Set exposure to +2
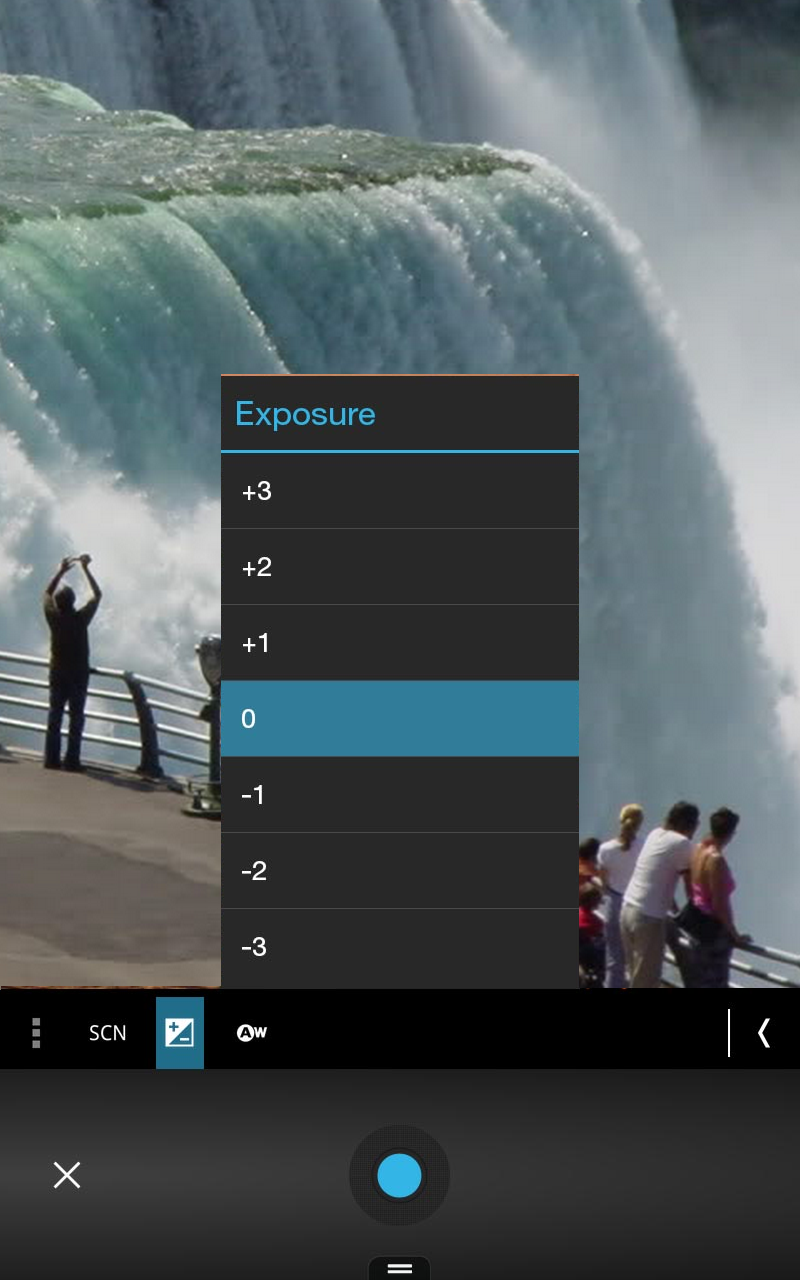Viewport: 800px width, 1280px height. pyautogui.click(x=399, y=566)
